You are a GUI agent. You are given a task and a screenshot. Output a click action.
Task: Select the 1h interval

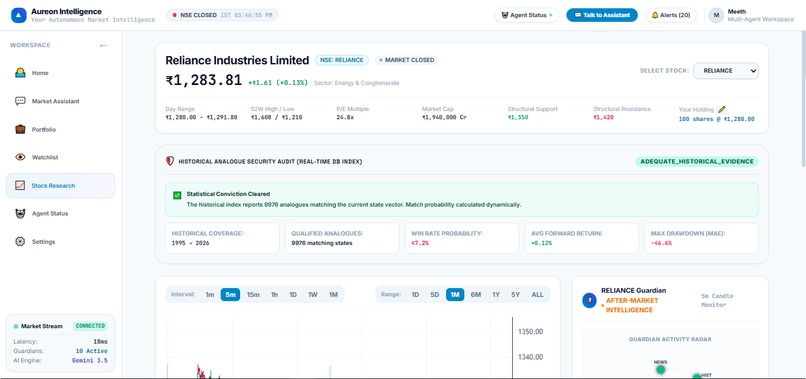tap(274, 295)
